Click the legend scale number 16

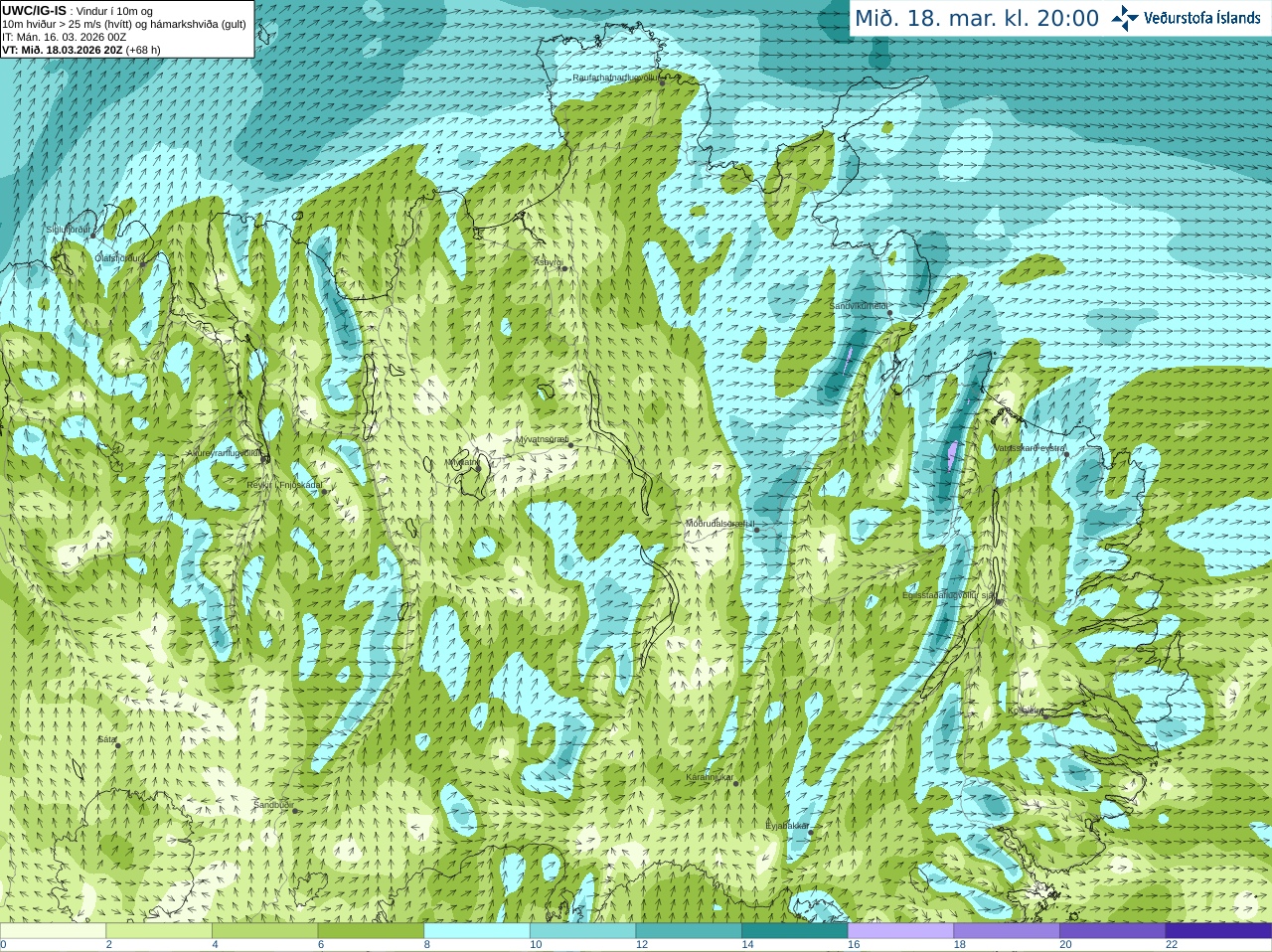854,945
